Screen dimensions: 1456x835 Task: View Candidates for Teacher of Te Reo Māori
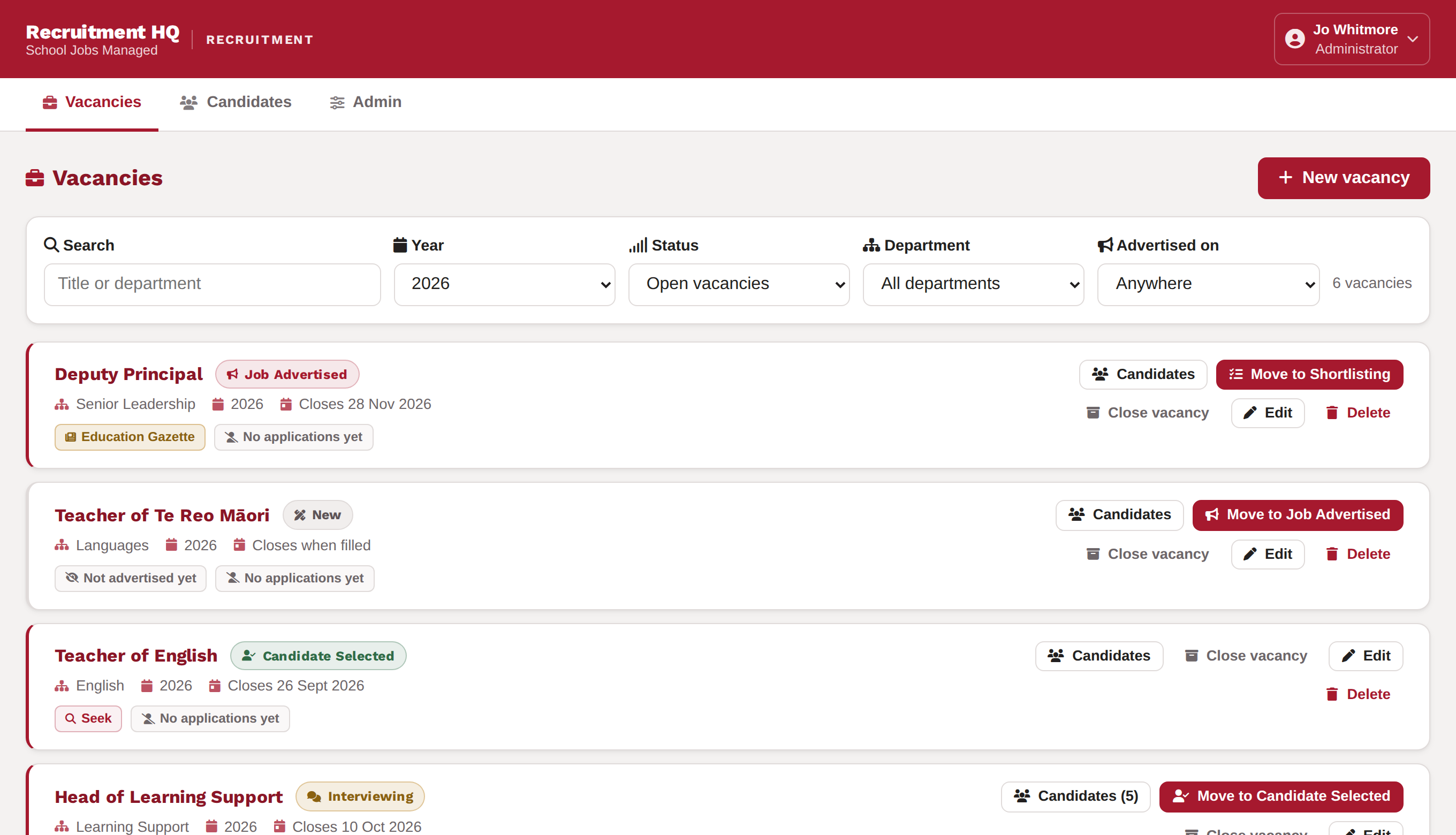tap(1119, 514)
